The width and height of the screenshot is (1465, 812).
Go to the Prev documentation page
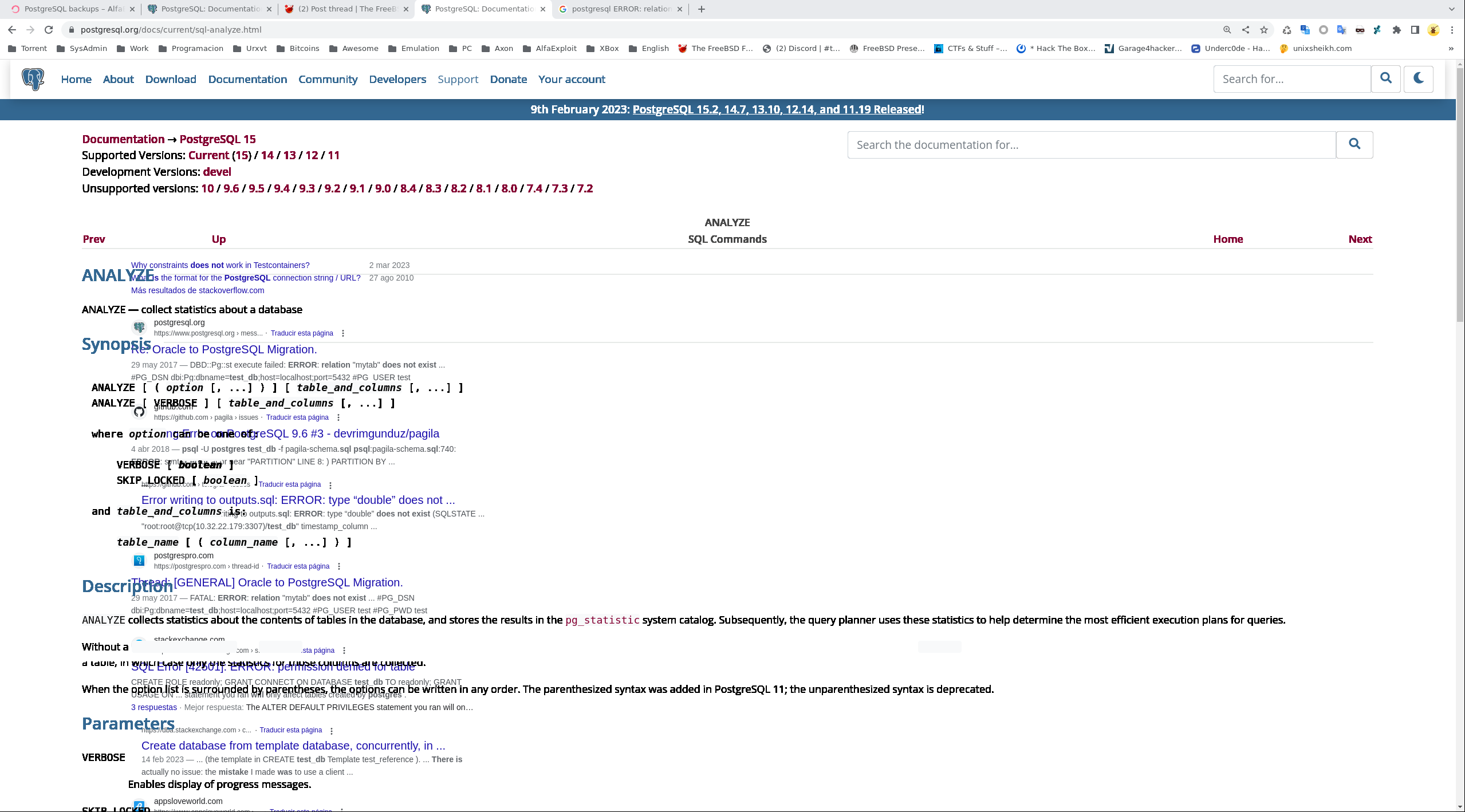[x=94, y=239]
